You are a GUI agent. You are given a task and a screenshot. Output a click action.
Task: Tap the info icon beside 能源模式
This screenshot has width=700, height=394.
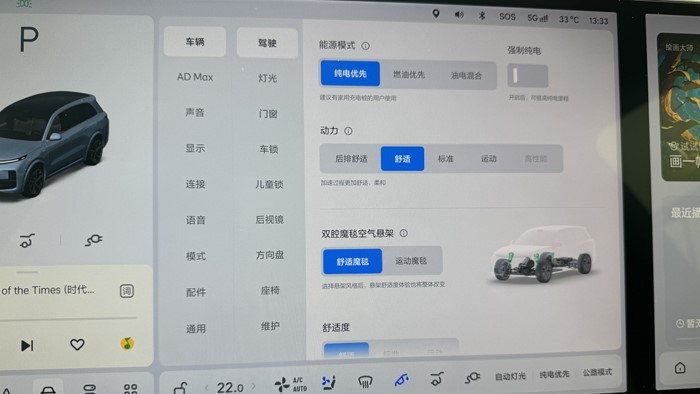366,46
